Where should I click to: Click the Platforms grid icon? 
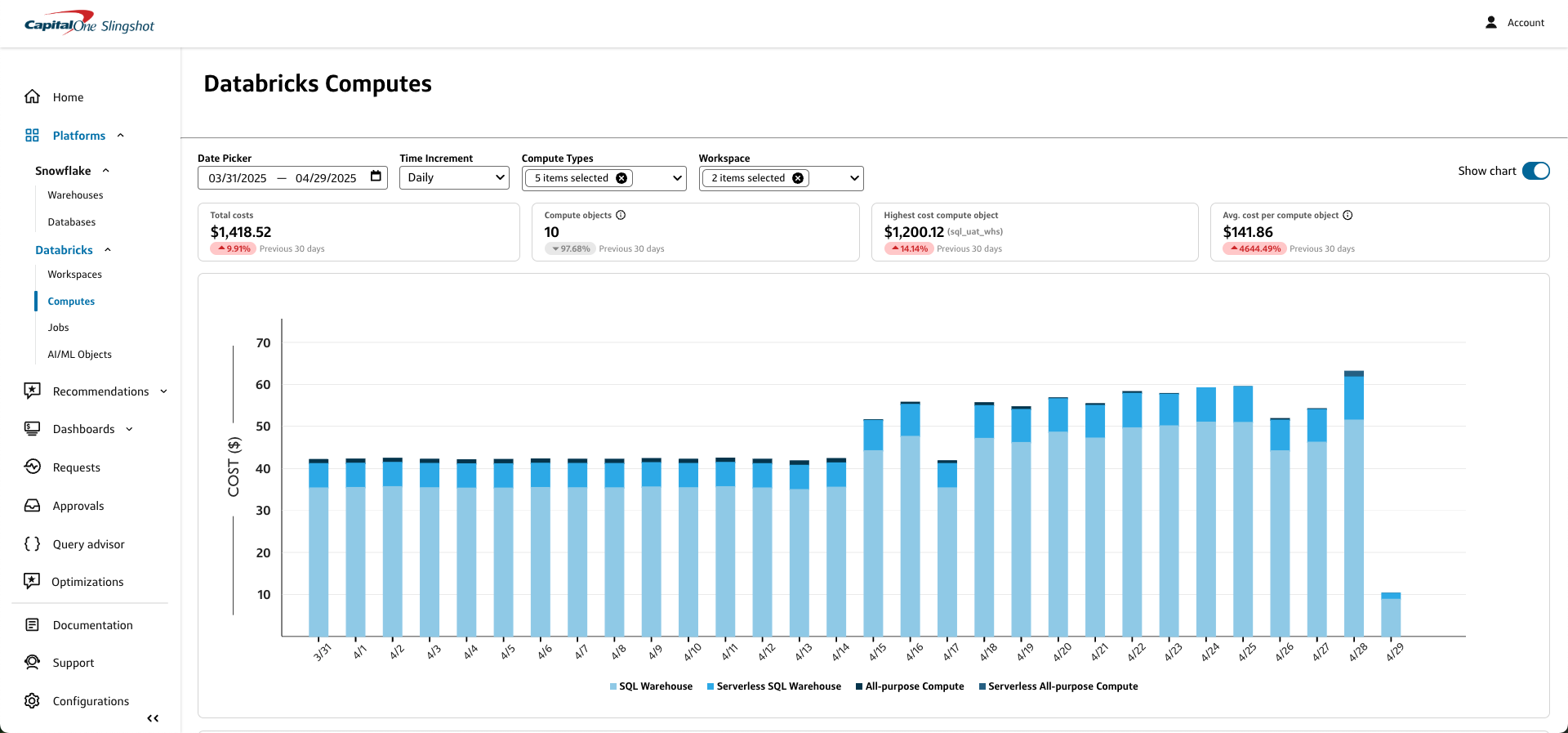coord(32,135)
